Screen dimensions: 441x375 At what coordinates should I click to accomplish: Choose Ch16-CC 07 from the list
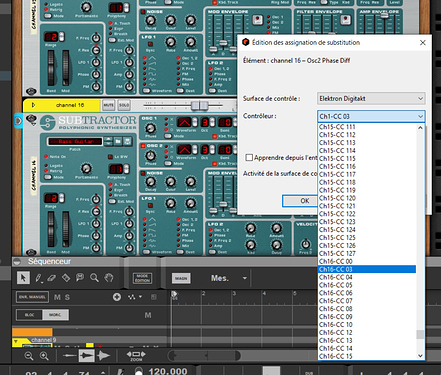(367, 301)
